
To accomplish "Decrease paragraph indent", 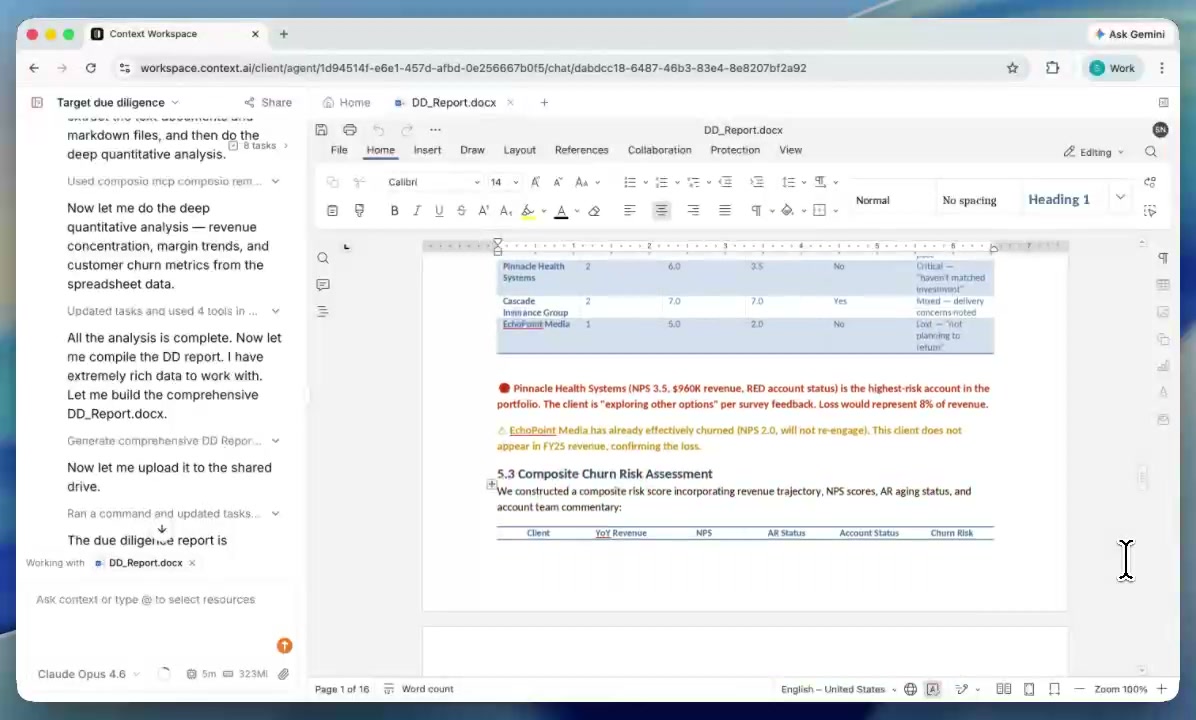I will click(725, 182).
